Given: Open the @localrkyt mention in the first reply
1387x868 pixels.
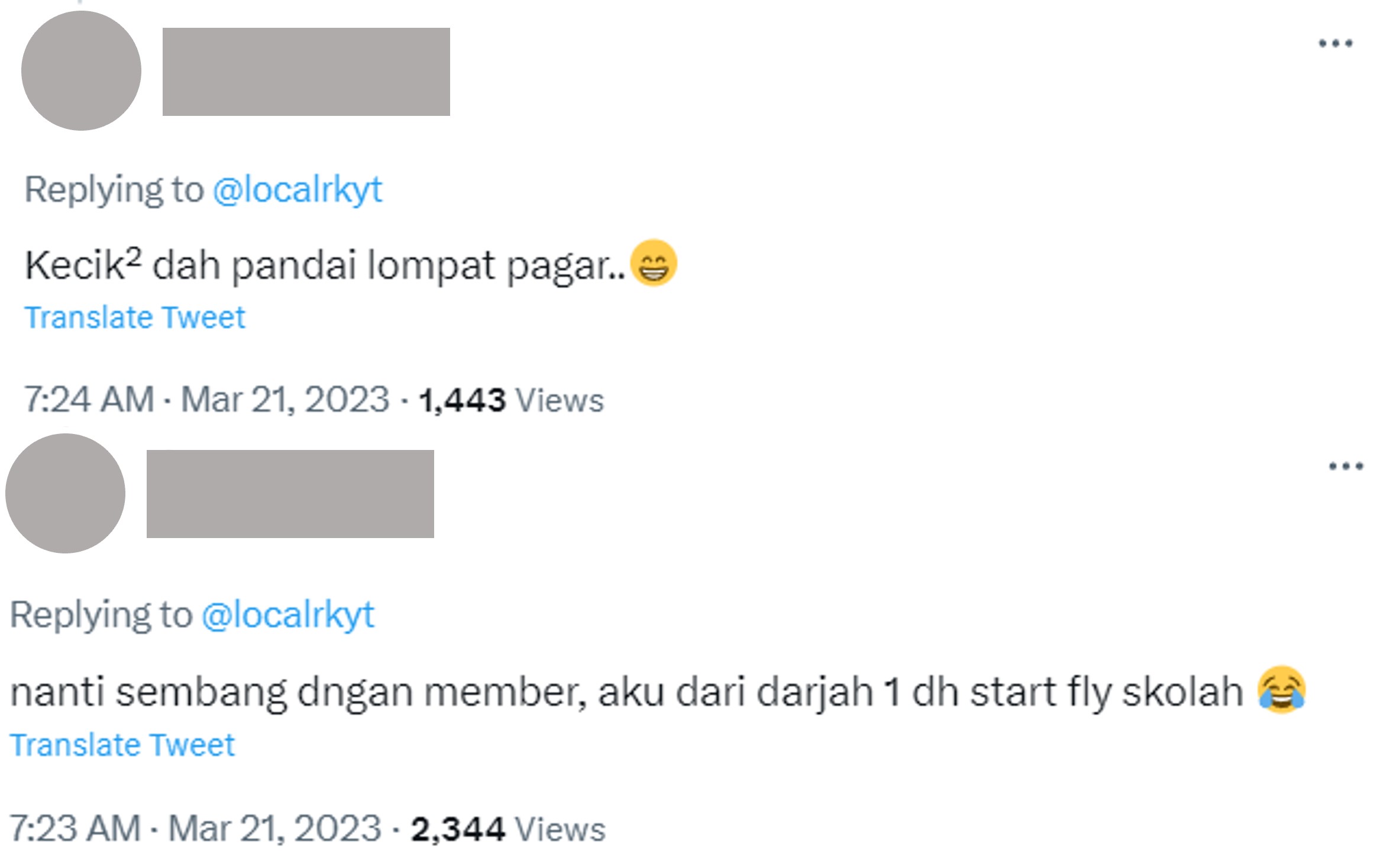Looking at the screenshot, I should click(x=298, y=190).
